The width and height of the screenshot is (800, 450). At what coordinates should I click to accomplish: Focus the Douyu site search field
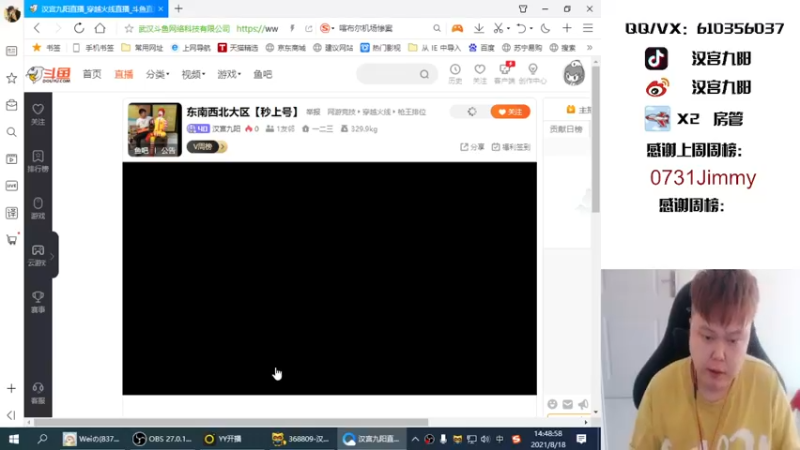click(390, 74)
